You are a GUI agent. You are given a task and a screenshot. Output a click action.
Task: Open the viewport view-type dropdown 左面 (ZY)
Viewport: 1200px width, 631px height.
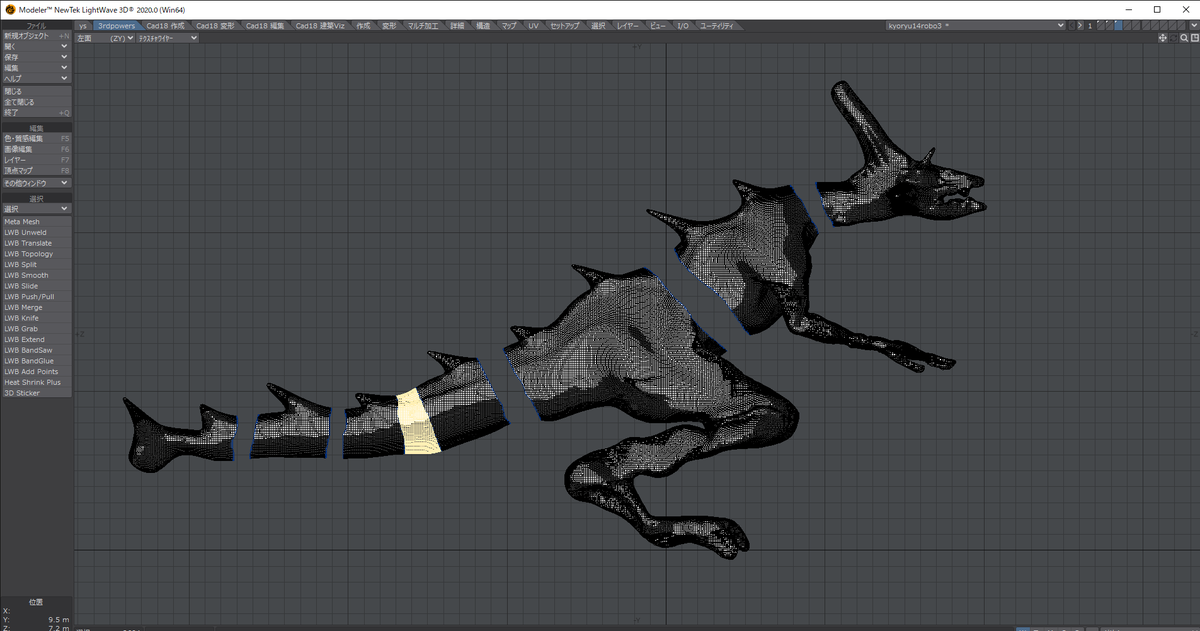point(106,38)
